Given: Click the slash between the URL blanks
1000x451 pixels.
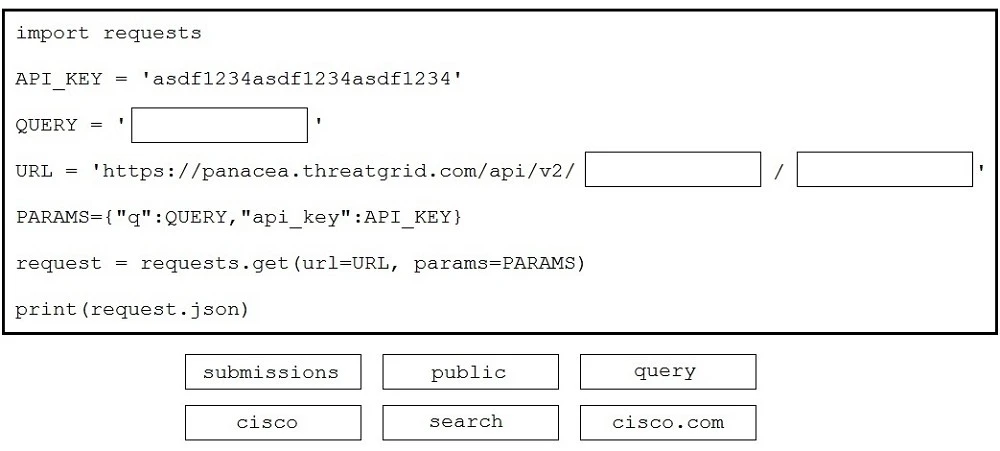Looking at the screenshot, I should [x=779, y=171].
